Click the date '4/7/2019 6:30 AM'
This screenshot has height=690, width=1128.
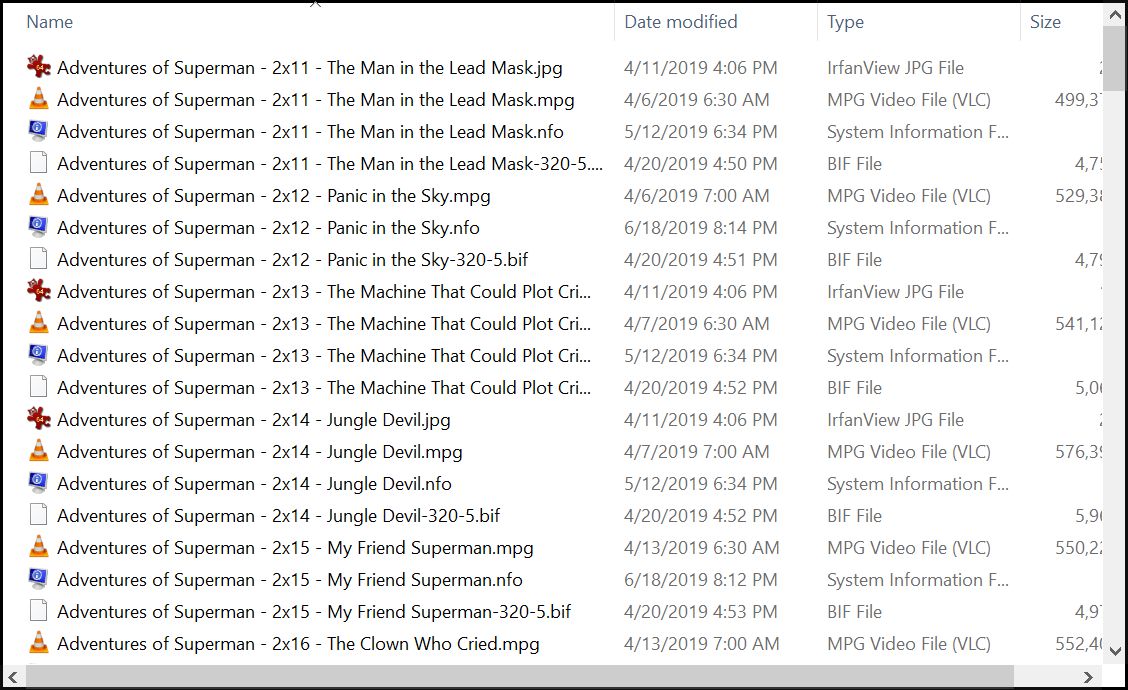pyautogui.click(x=696, y=324)
